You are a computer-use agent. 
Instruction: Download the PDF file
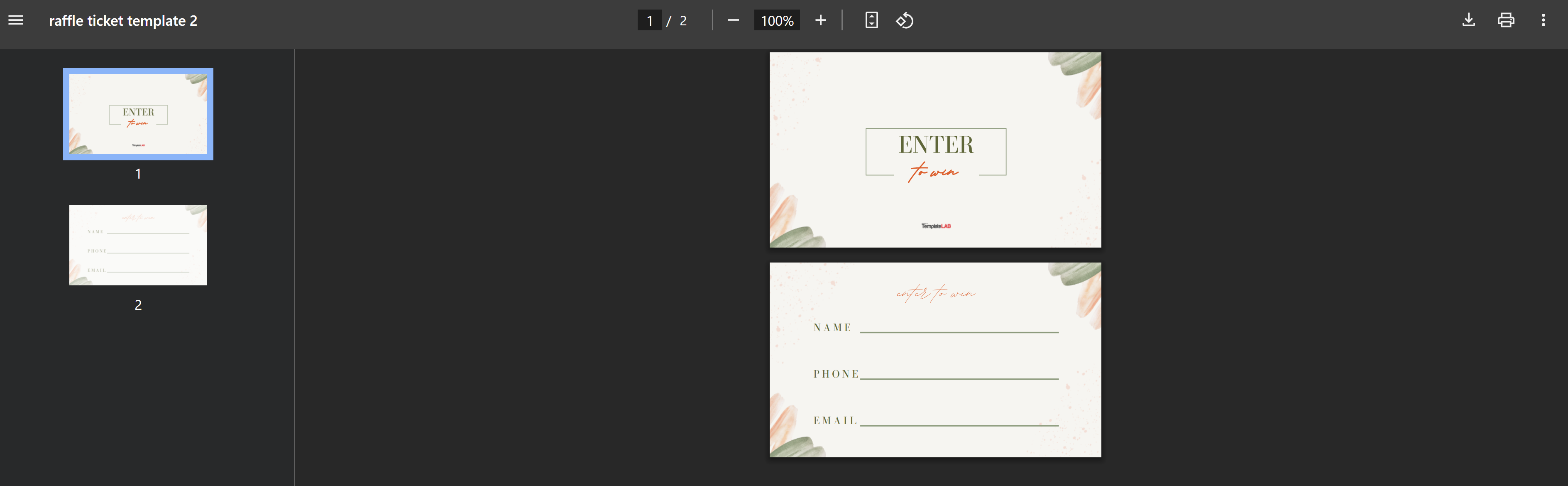[x=1468, y=20]
